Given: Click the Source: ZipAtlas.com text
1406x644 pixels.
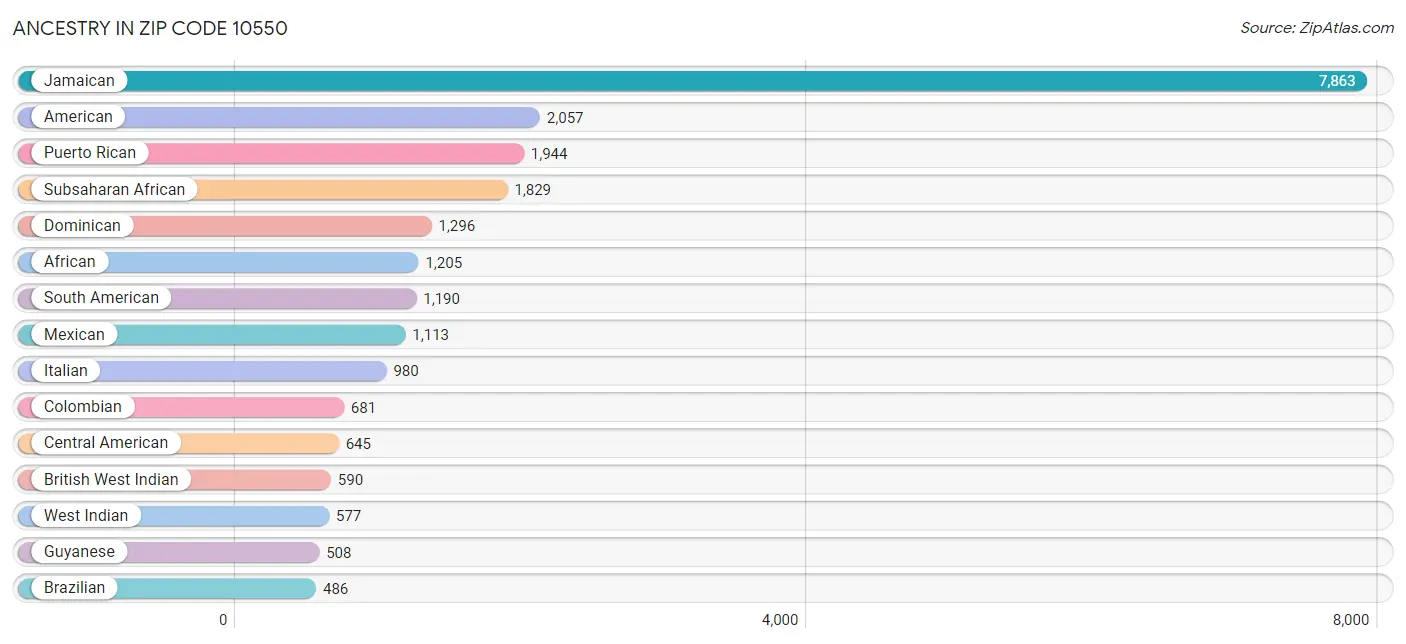Looking at the screenshot, I should coord(1316,28).
